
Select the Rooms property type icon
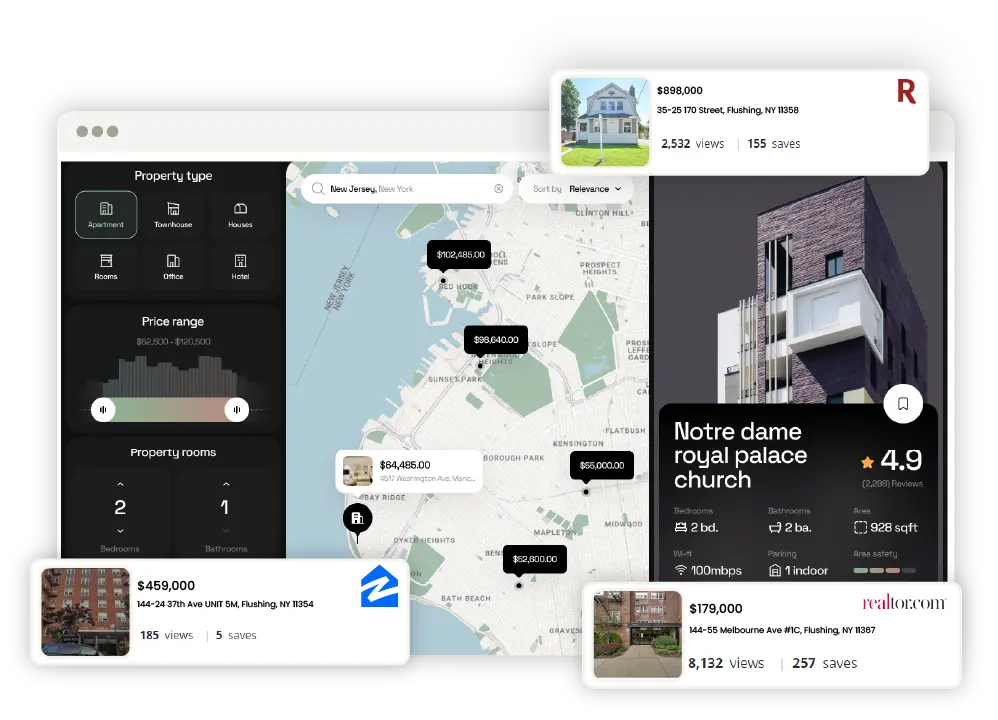point(106,266)
